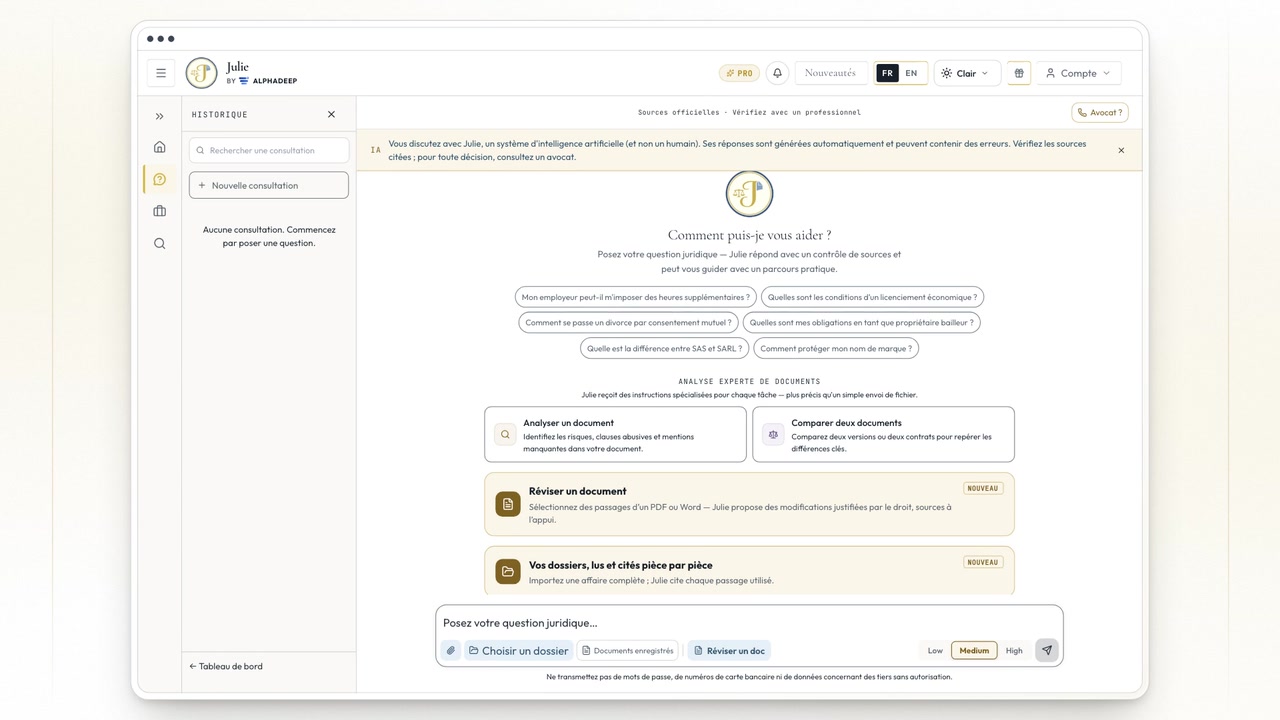Select High effort level
Screen dimensions: 1280x720
[x=1014, y=651]
